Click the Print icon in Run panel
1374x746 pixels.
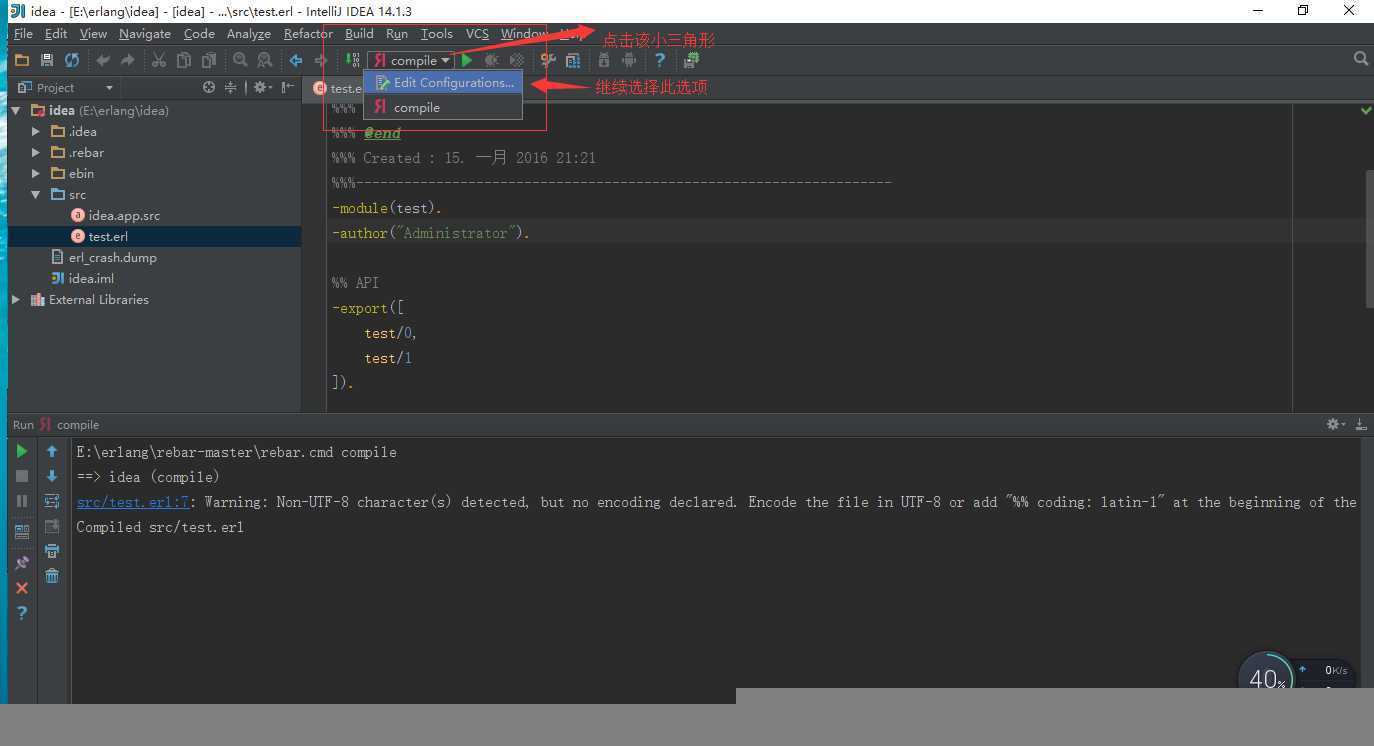pos(52,551)
